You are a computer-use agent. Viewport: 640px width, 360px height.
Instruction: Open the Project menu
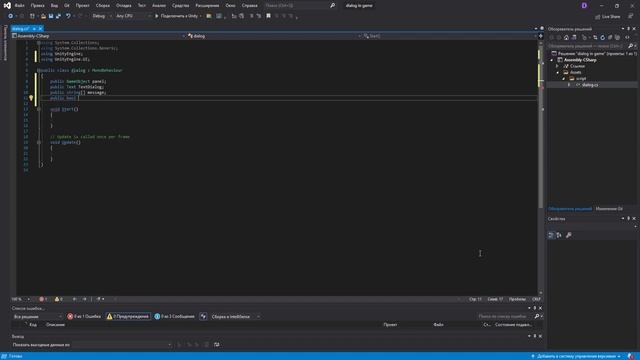[x=82, y=6]
